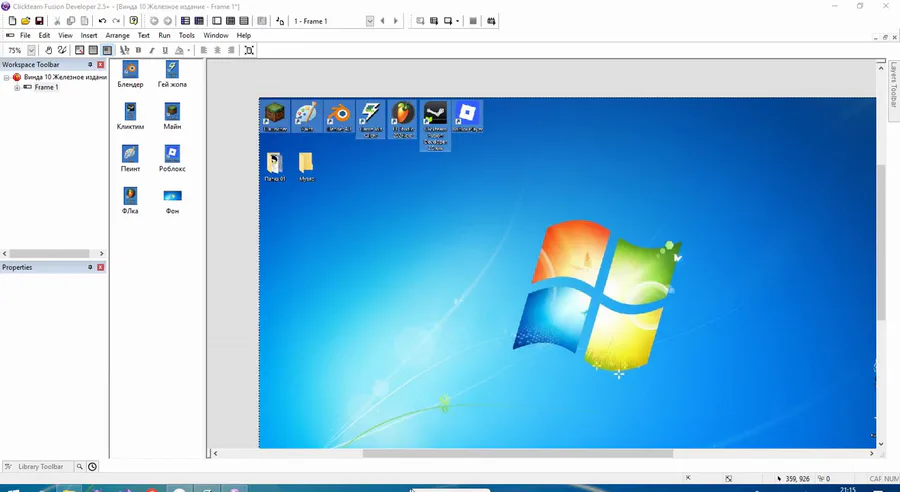Toggle underline formatting
Image resolution: width=900 pixels, height=492 pixels.
165,50
